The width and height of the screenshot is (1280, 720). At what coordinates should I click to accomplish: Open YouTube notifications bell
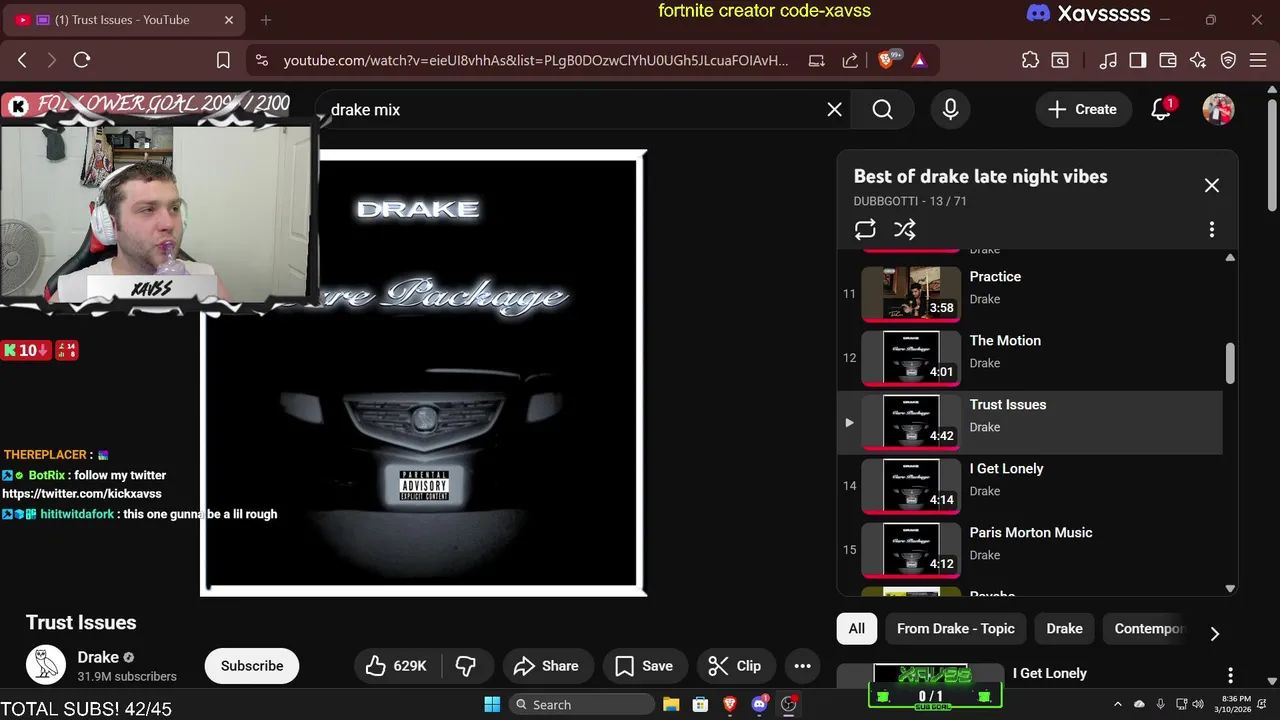1161,109
